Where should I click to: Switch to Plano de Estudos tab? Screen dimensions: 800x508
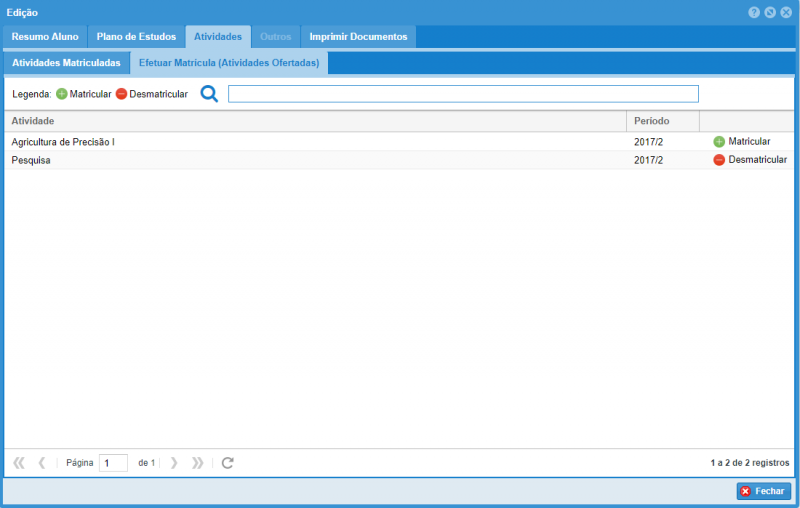click(x=136, y=37)
